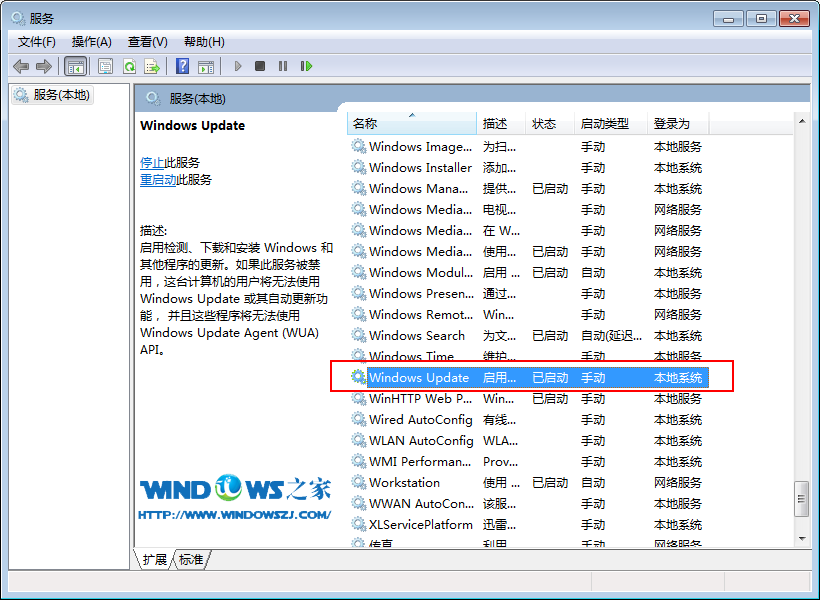
Task: Click the Refresh toolbar icon
Action: point(129,66)
